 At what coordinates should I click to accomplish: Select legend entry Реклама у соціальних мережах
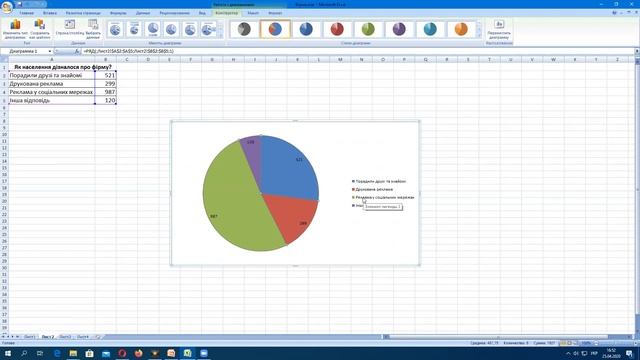point(383,198)
